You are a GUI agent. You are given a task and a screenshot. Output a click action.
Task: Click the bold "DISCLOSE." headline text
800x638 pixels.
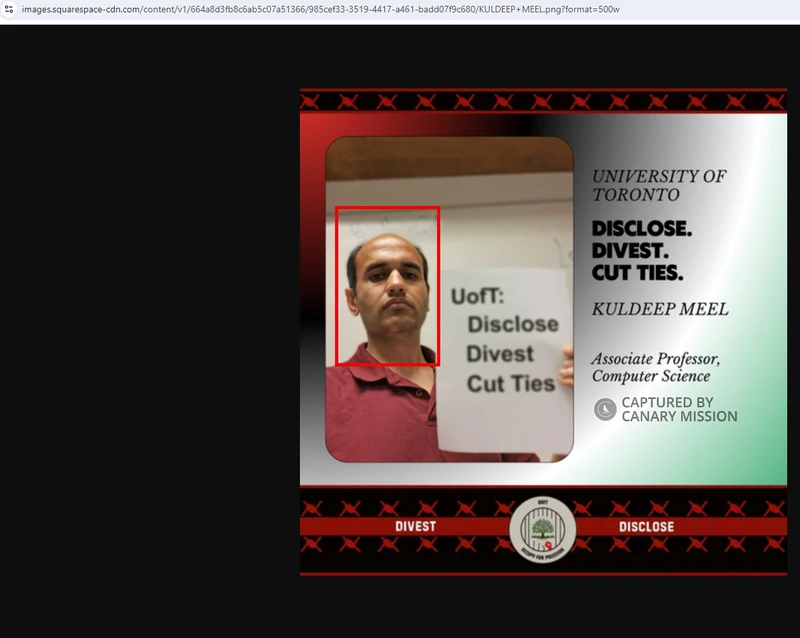click(642, 228)
